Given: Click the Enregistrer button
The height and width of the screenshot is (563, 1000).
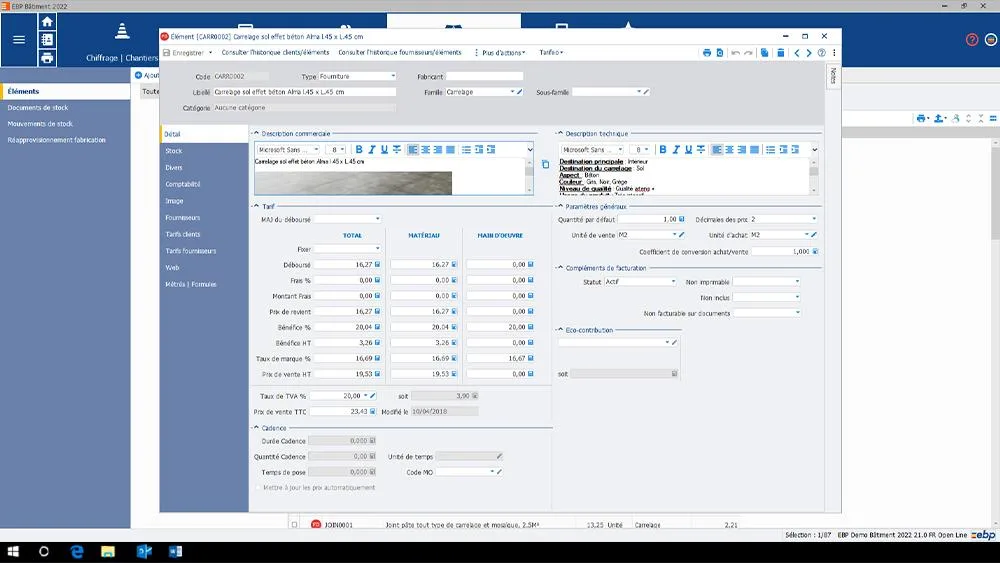Looking at the screenshot, I should click(x=184, y=53).
